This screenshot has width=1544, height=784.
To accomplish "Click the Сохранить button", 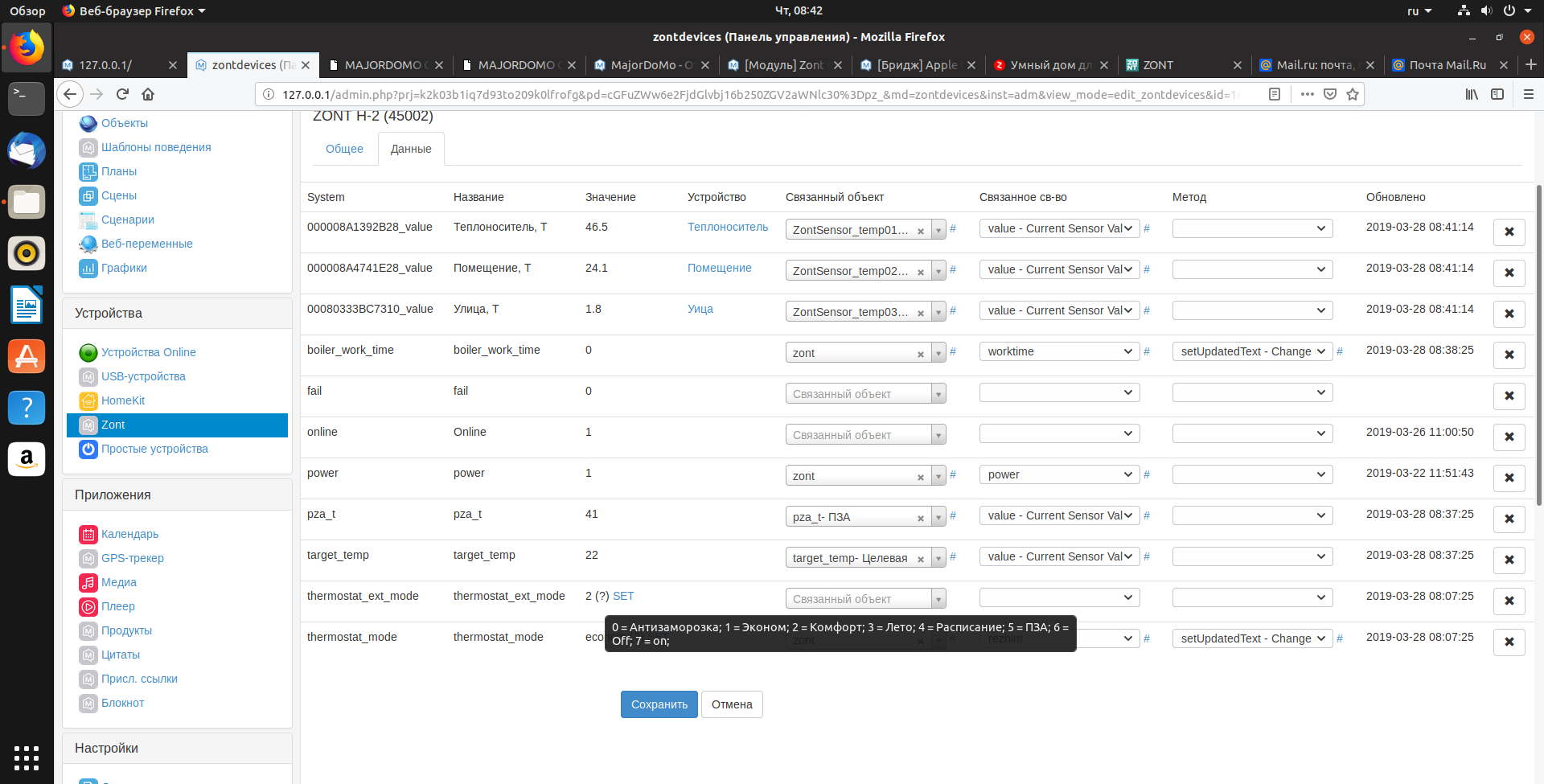I will pyautogui.click(x=659, y=704).
